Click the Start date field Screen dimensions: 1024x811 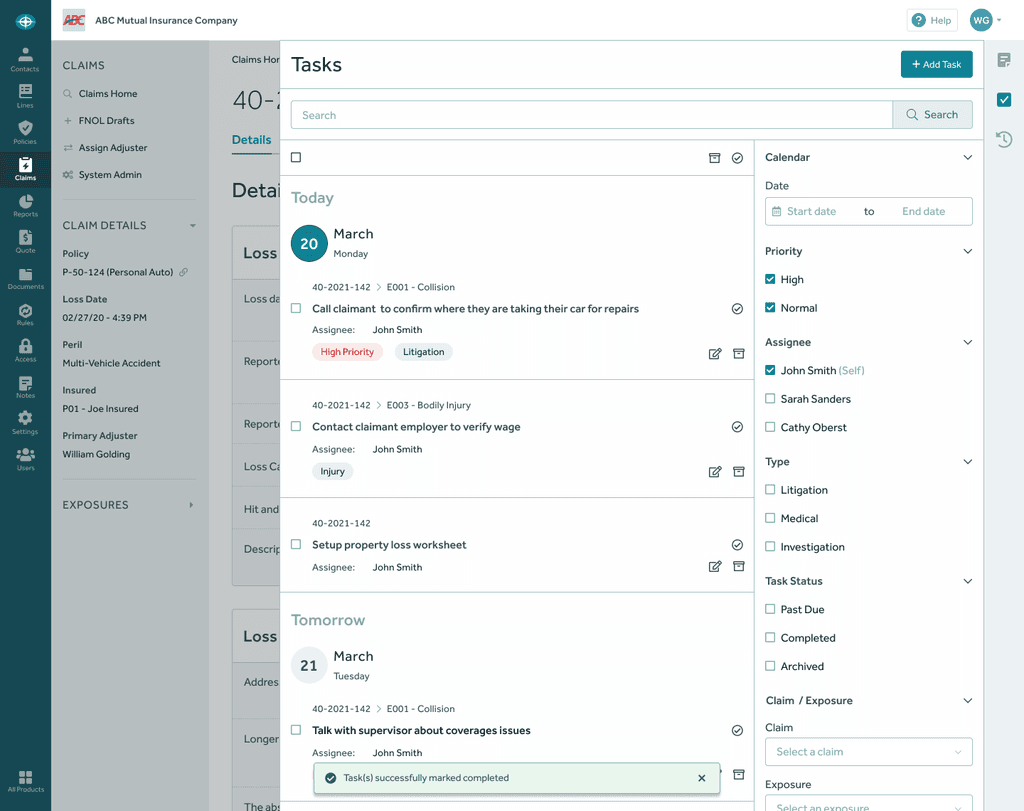pos(810,211)
